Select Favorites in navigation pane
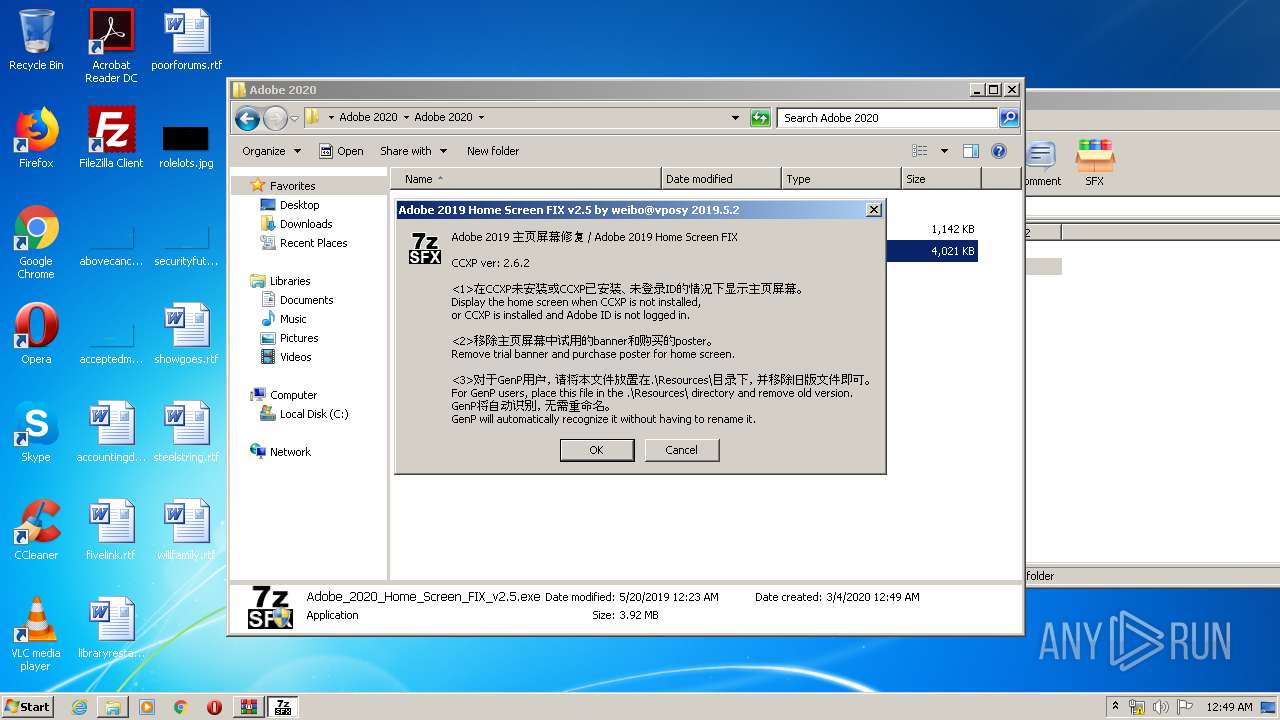This screenshot has height=720, width=1280. pos(292,186)
